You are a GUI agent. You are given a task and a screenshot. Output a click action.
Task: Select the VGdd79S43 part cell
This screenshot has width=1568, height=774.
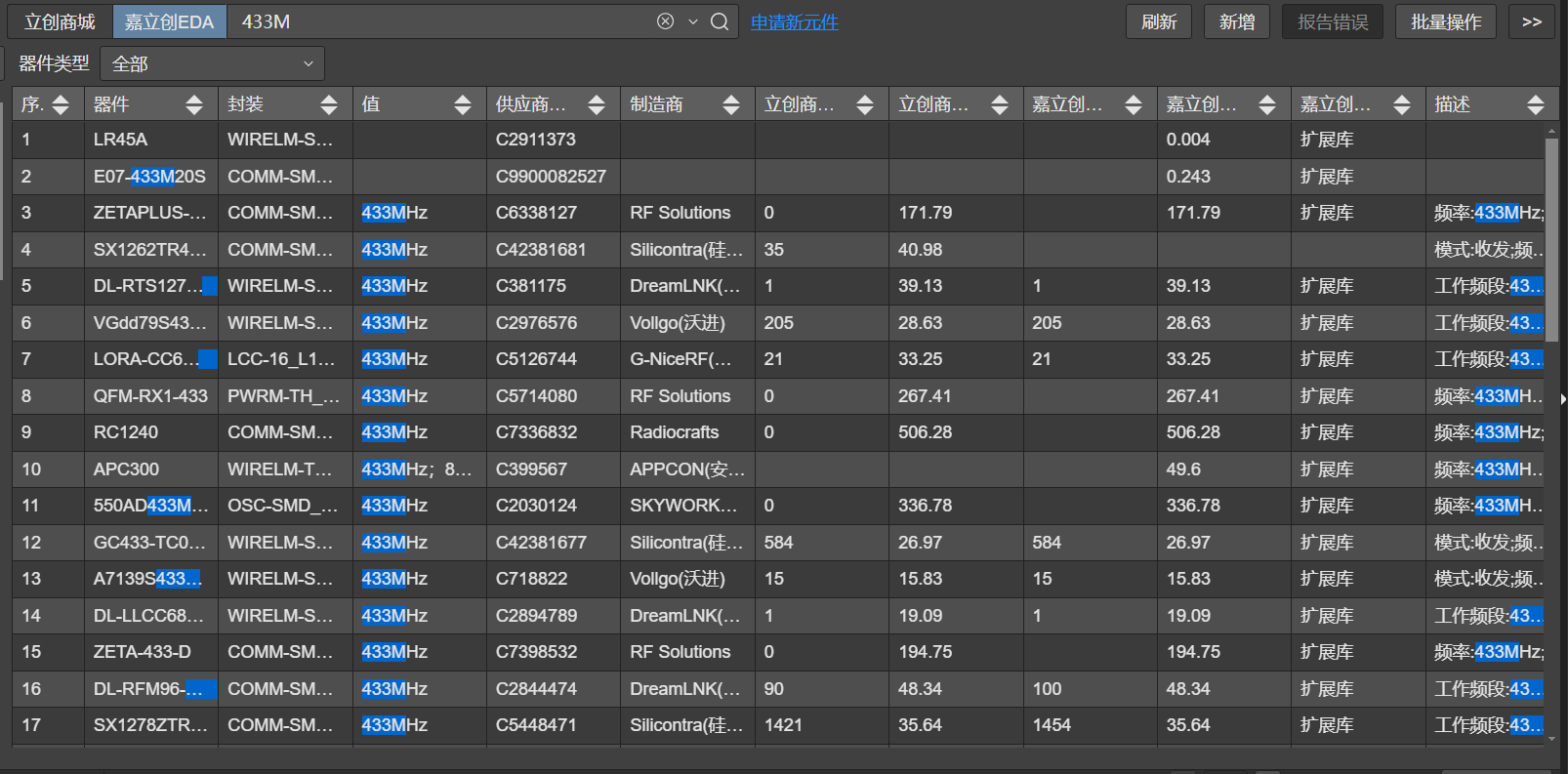point(150,323)
